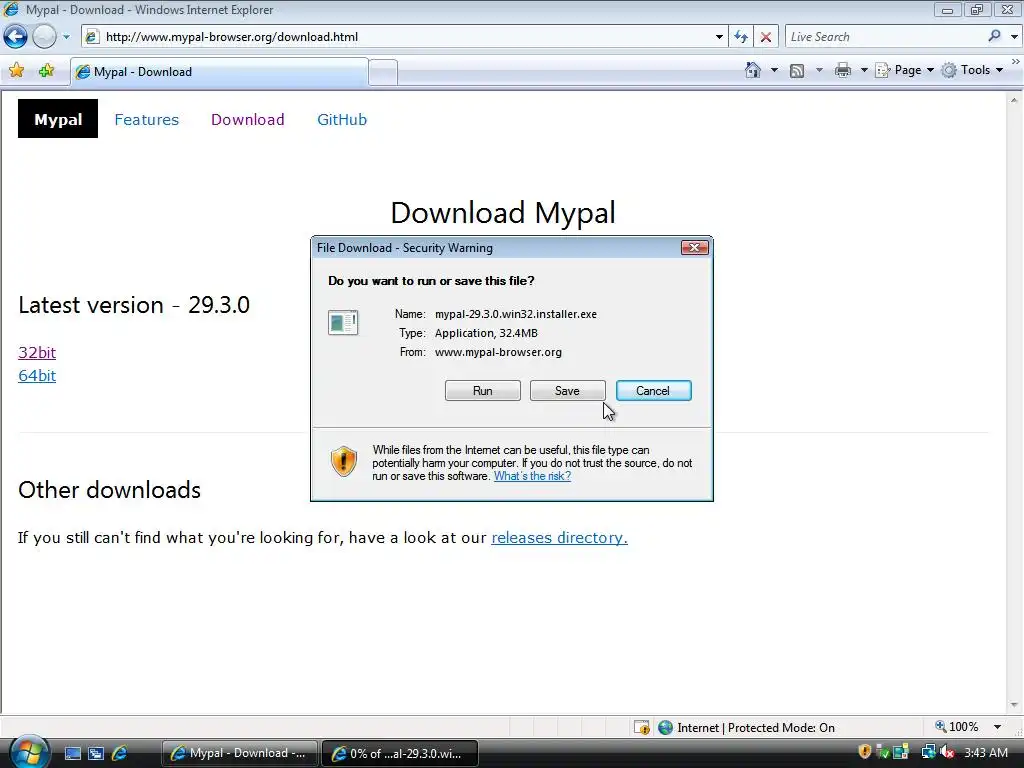Open the What's the risk? link

[x=532, y=476]
